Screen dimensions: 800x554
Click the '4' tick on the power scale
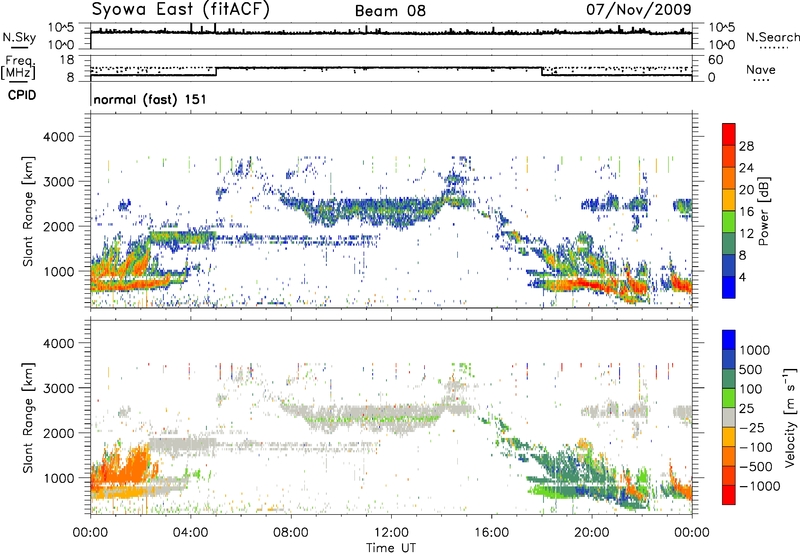(742, 277)
